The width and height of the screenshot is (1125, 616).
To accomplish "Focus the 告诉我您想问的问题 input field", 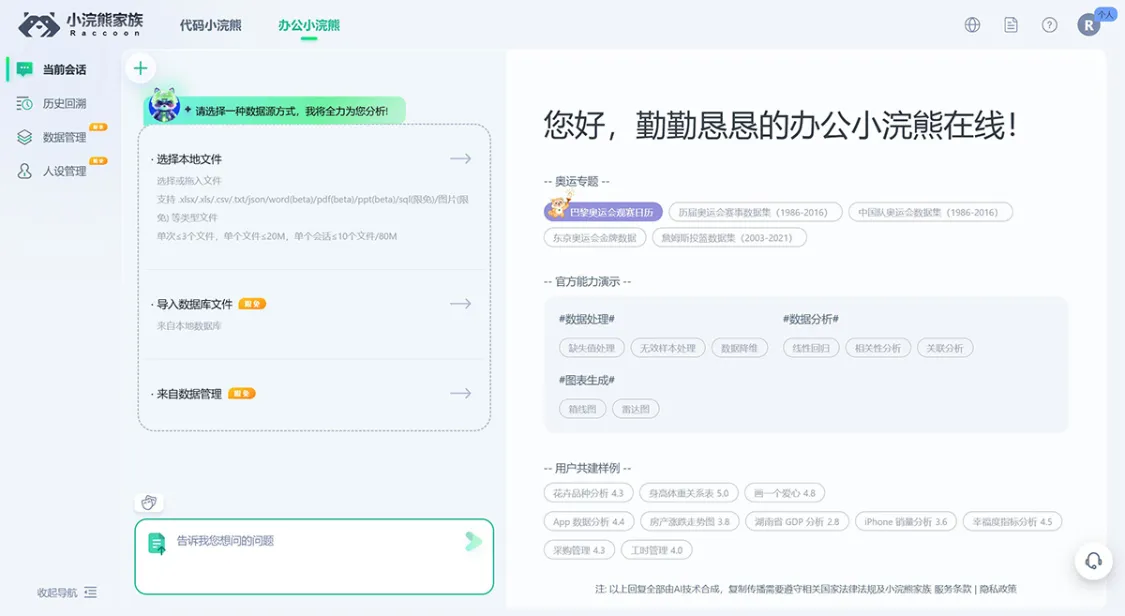I will [x=314, y=556].
